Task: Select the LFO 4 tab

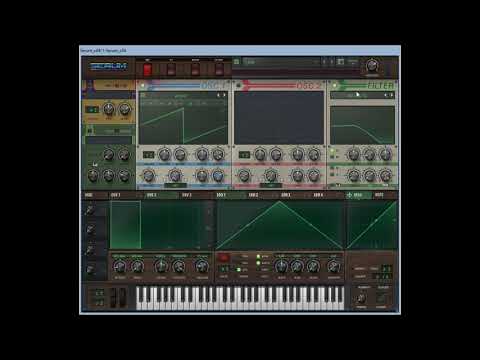Action: click(318, 195)
